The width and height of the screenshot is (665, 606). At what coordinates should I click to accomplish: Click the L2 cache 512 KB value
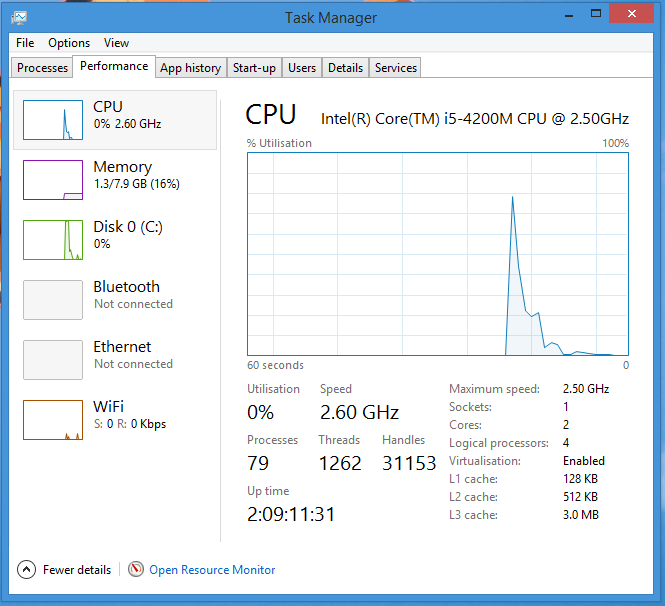(580, 497)
